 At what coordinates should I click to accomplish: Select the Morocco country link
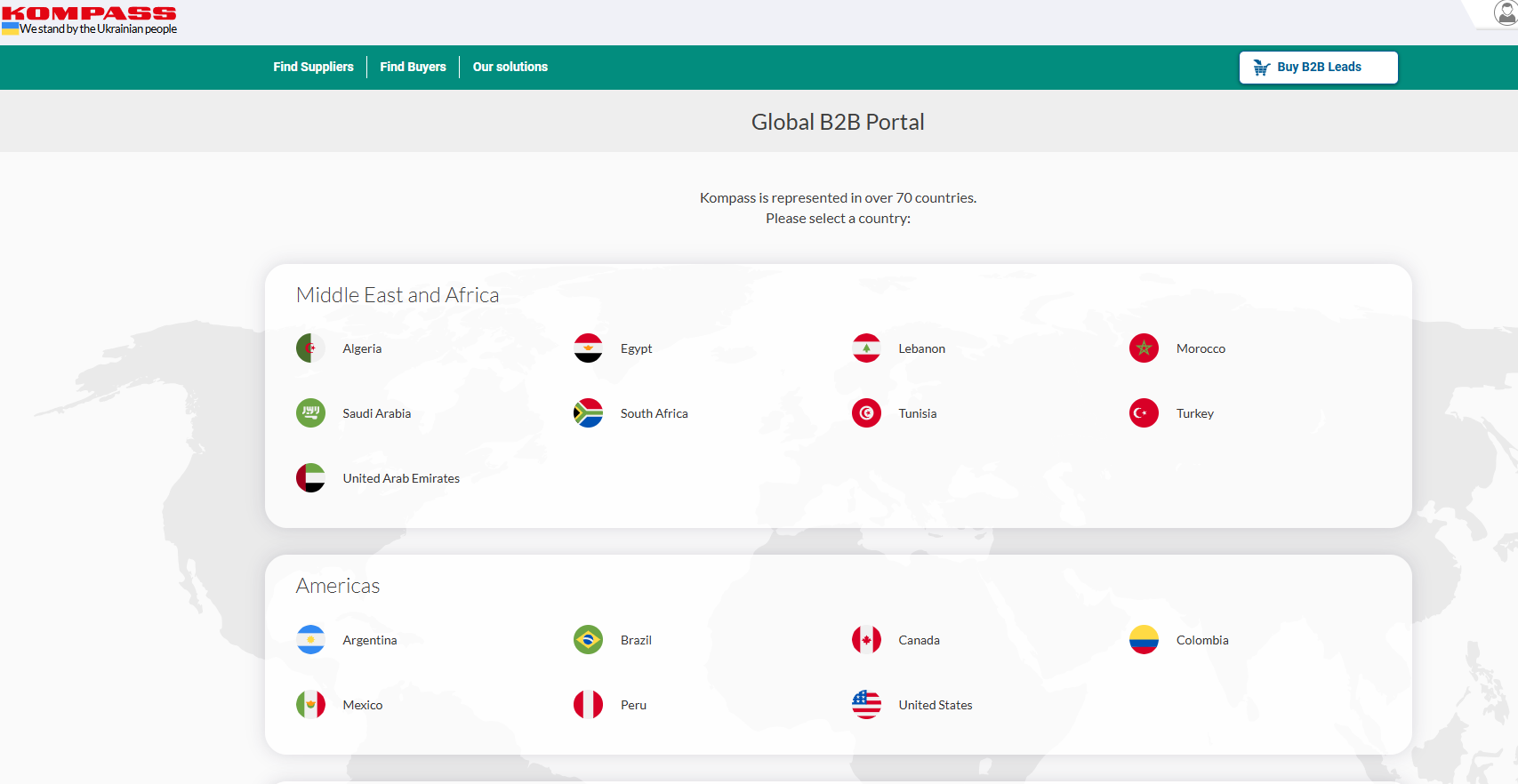pos(1201,348)
